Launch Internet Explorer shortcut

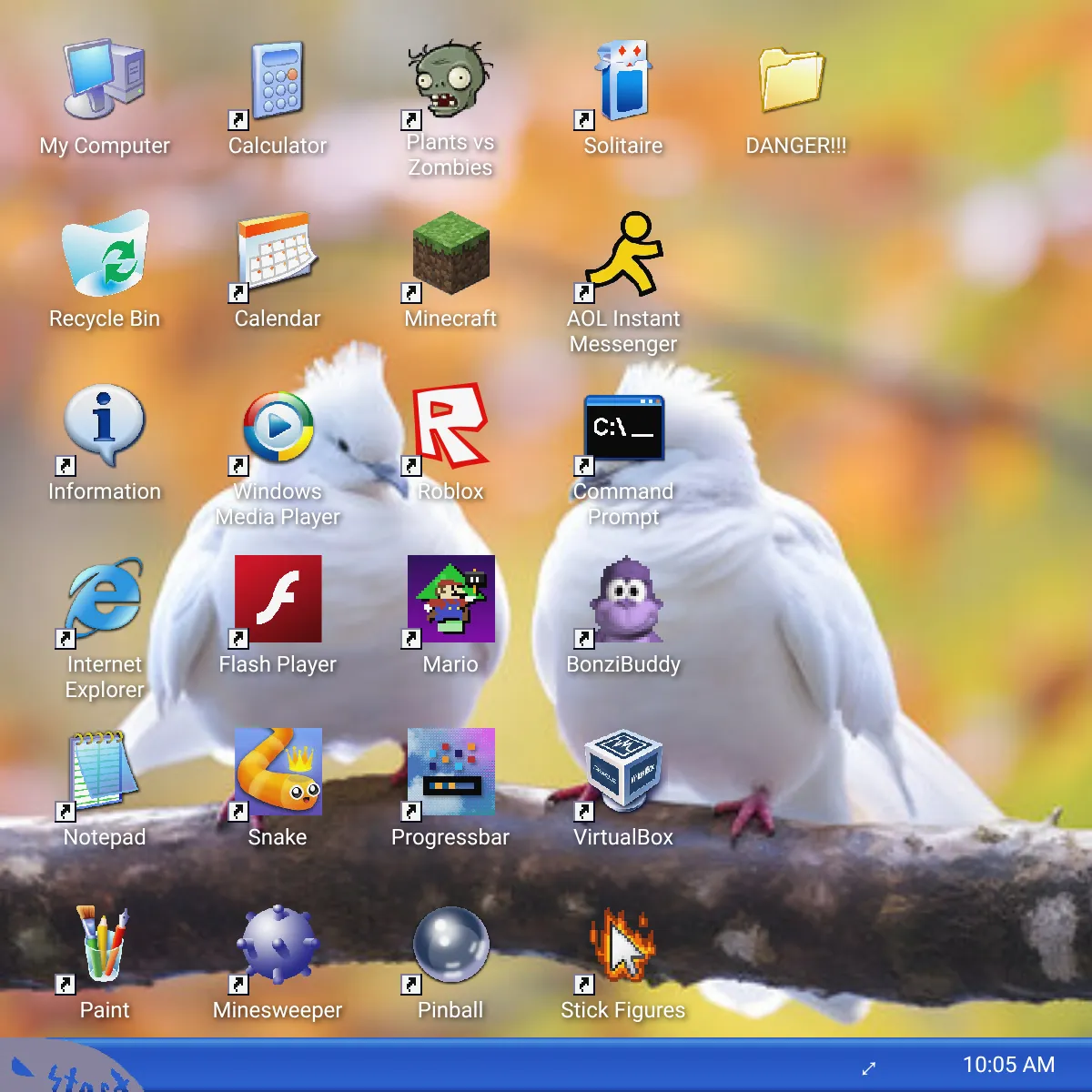pos(105,599)
